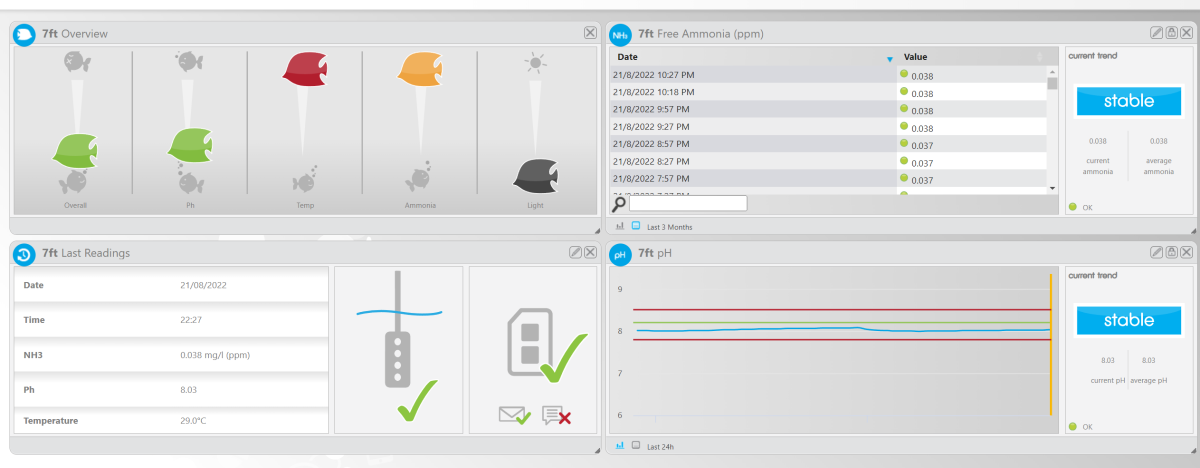Select the 21/8/2022 9:27 PM row
Viewport: 1200px width, 468px height.
click(828, 127)
